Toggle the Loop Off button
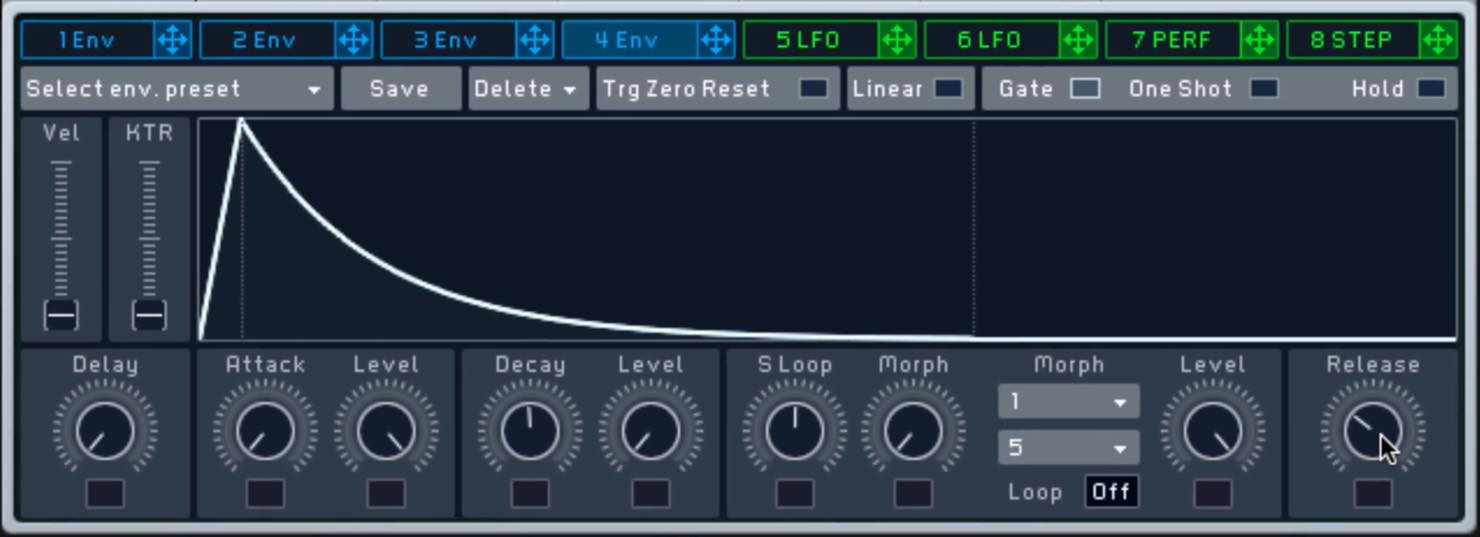 pos(1112,492)
